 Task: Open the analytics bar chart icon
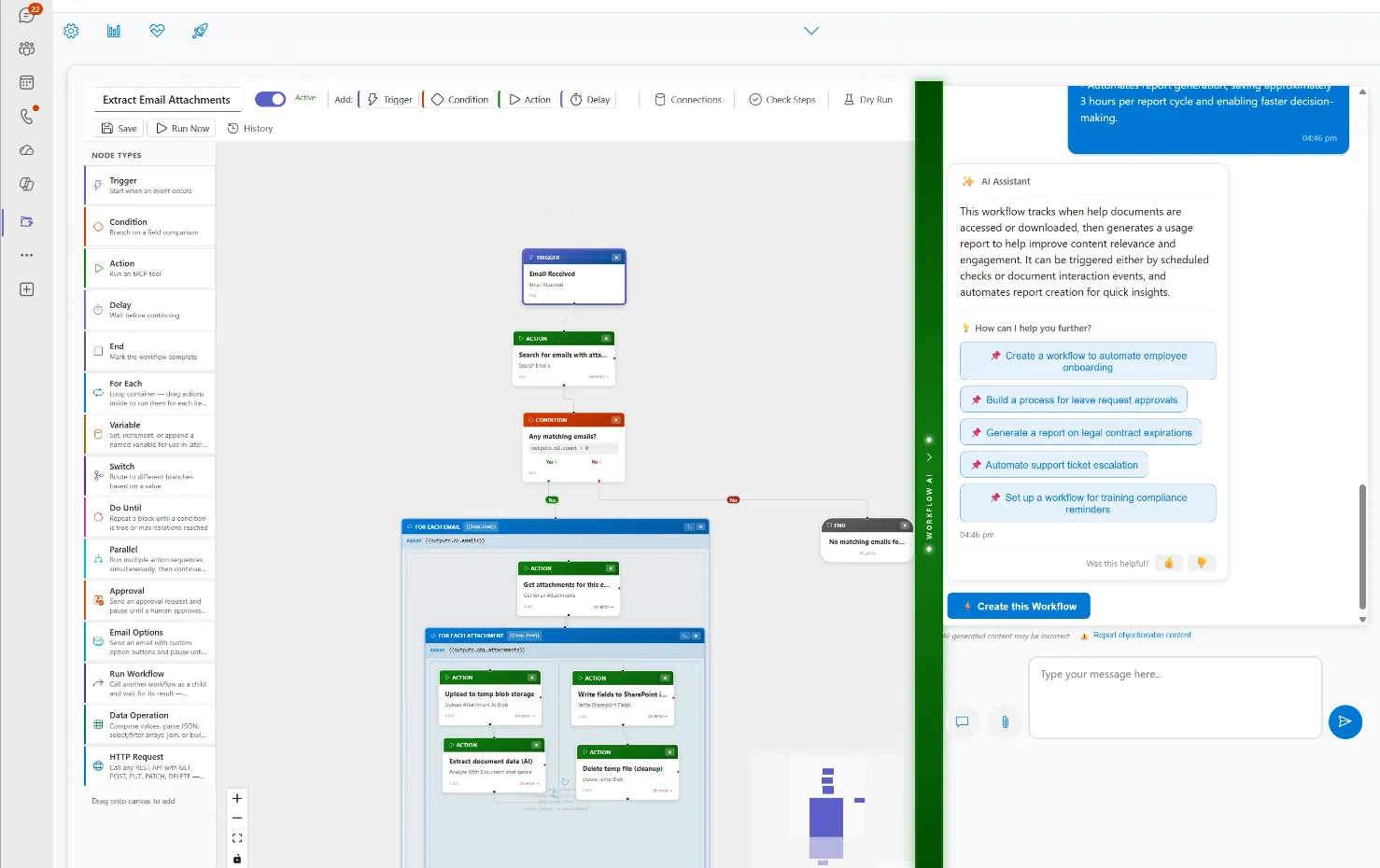pyautogui.click(x=114, y=31)
